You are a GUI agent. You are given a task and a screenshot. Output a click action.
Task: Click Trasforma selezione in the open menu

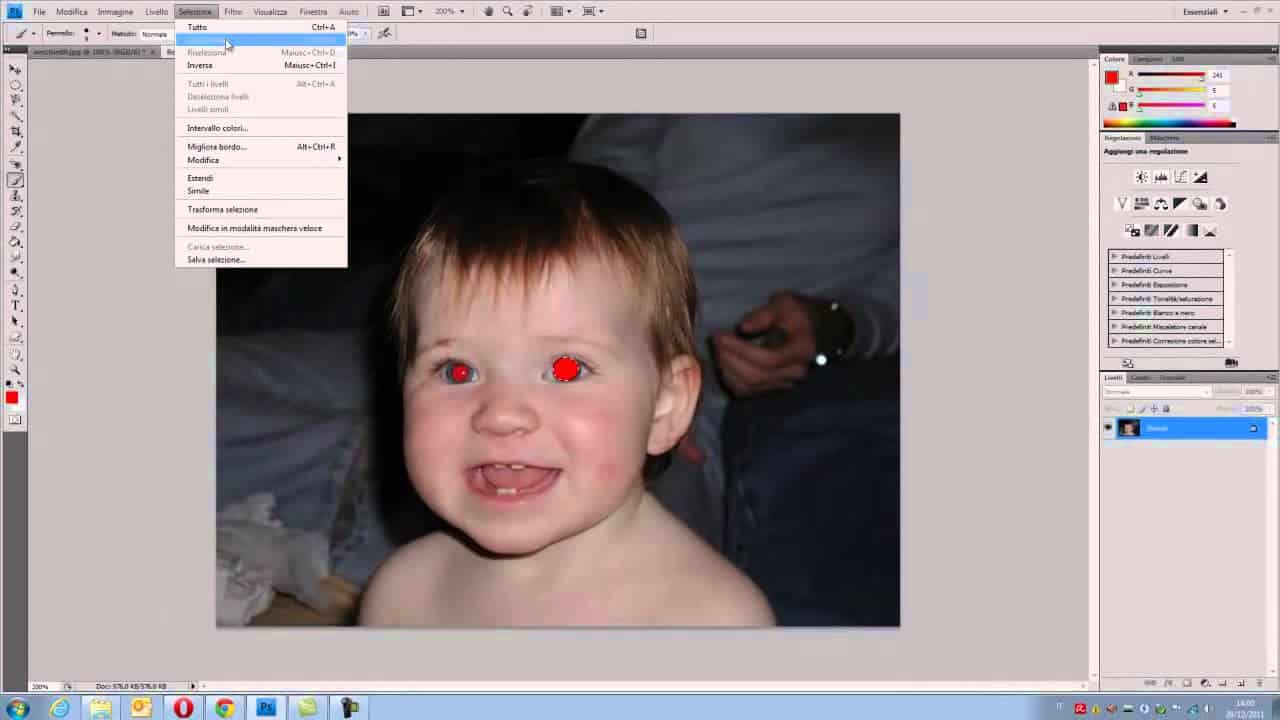[222, 209]
